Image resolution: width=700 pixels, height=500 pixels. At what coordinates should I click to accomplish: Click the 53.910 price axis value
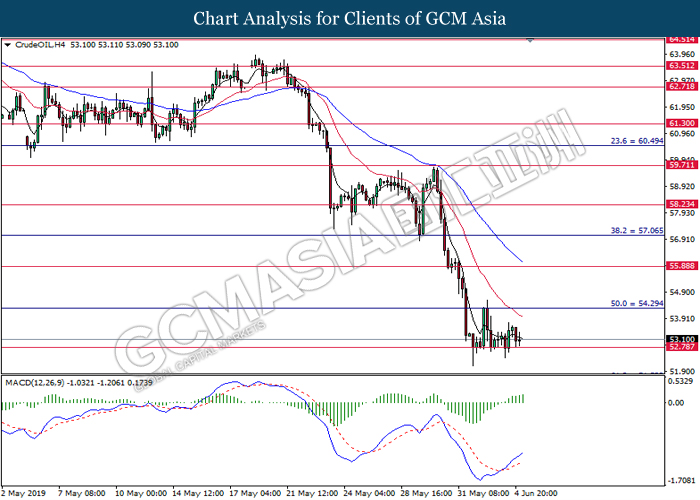point(682,318)
